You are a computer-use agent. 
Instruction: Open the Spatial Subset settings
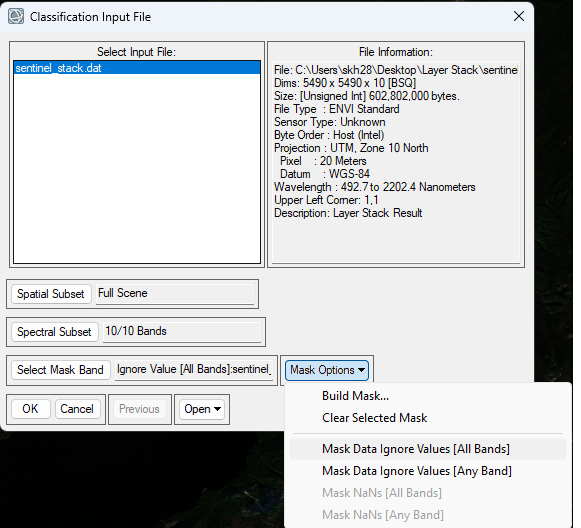pos(51,294)
